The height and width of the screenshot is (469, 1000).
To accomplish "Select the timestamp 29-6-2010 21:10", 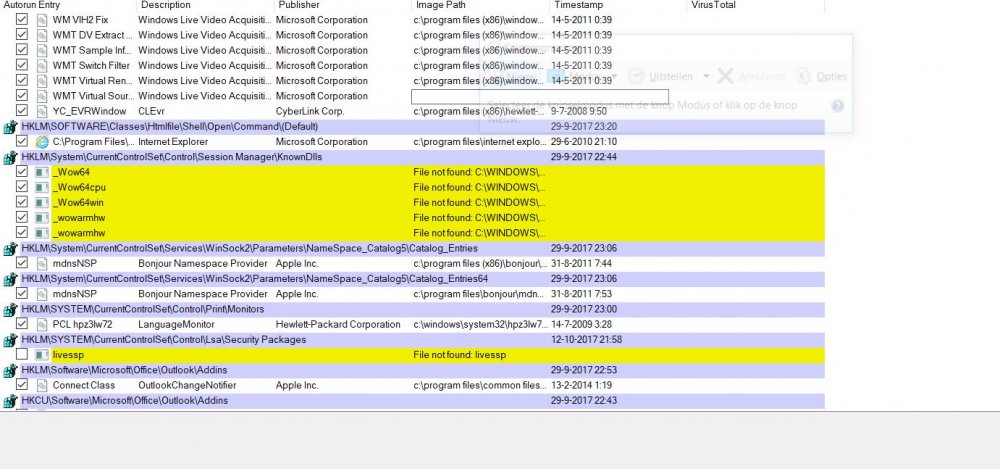I will [x=584, y=142].
